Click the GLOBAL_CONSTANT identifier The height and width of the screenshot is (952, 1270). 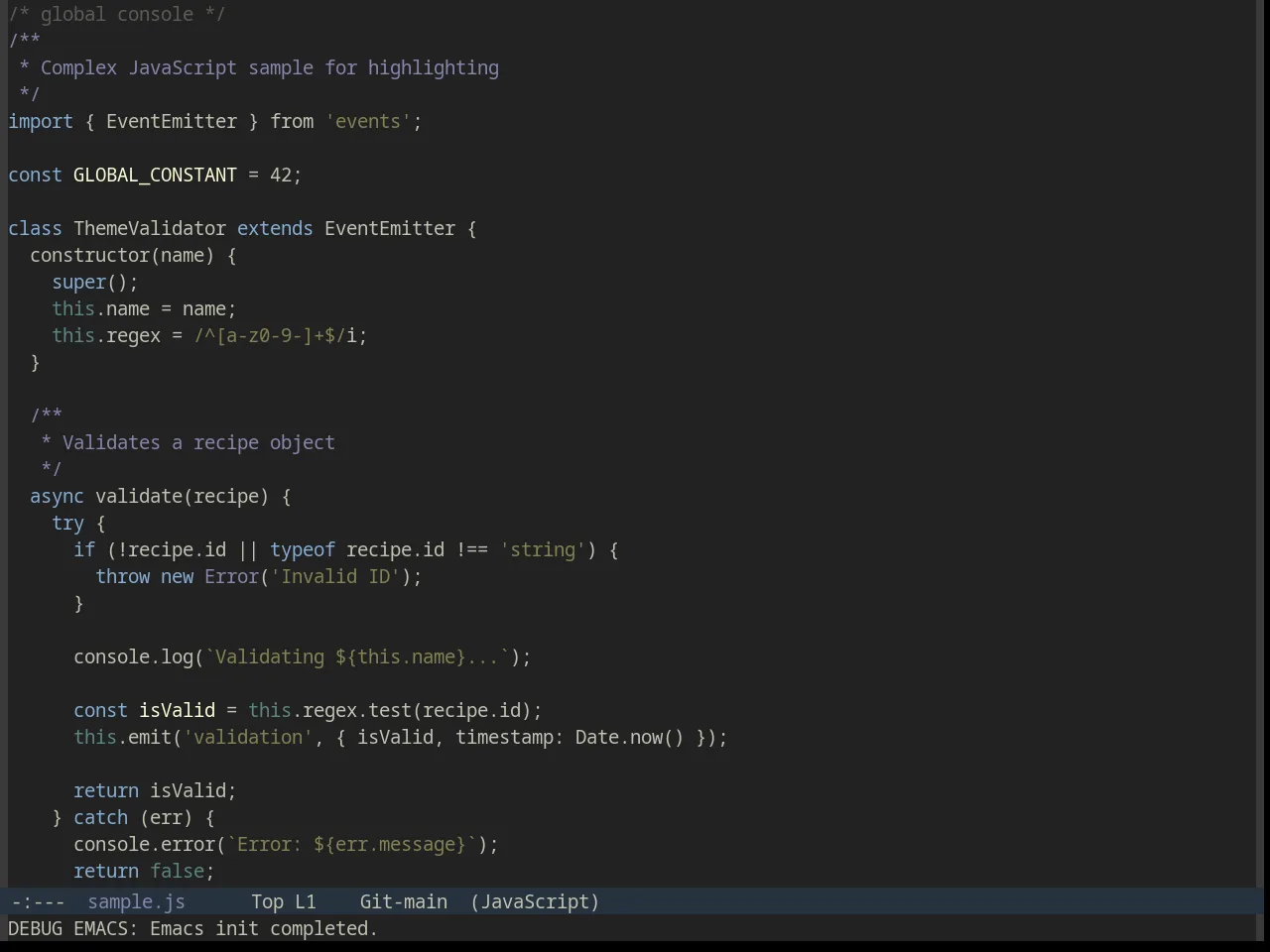(x=155, y=175)
